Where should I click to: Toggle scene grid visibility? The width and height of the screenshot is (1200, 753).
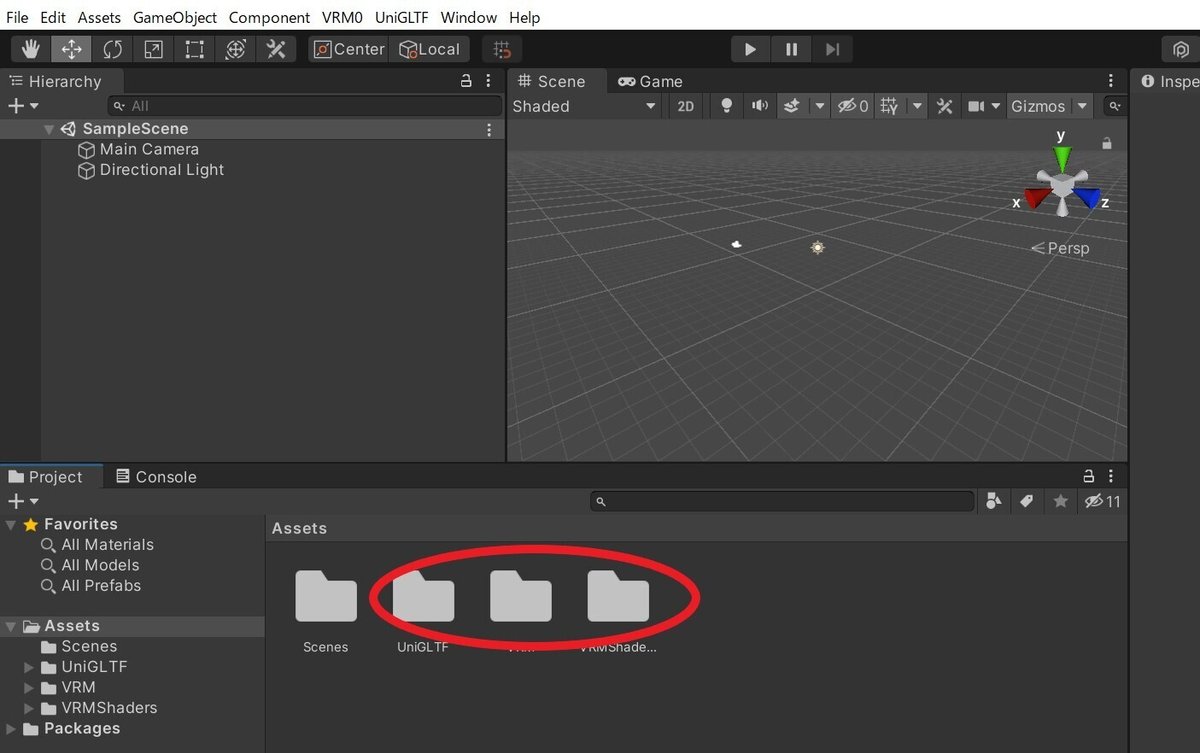[x=889, y=106]
